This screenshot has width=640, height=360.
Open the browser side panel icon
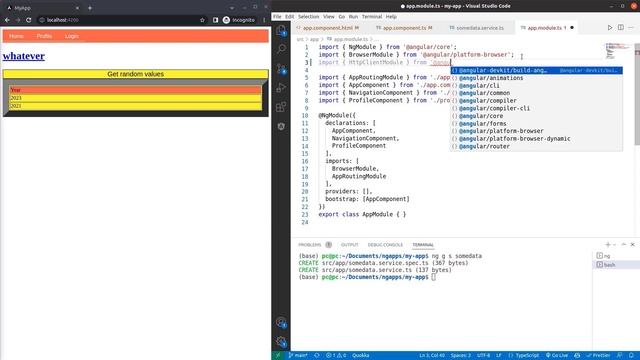pyautogui.click(x=215, y=20)
